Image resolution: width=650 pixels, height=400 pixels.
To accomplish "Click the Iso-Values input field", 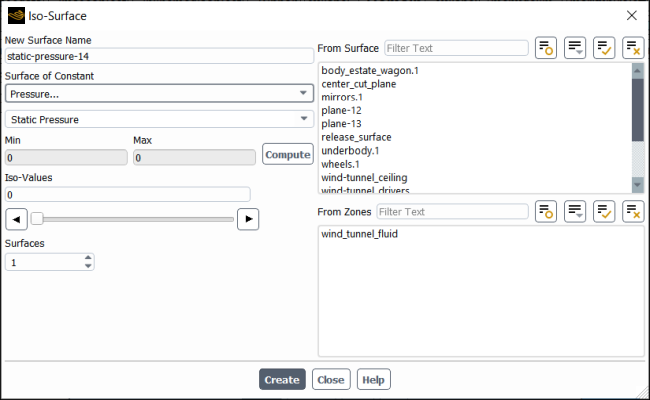I will coord(128,194).
